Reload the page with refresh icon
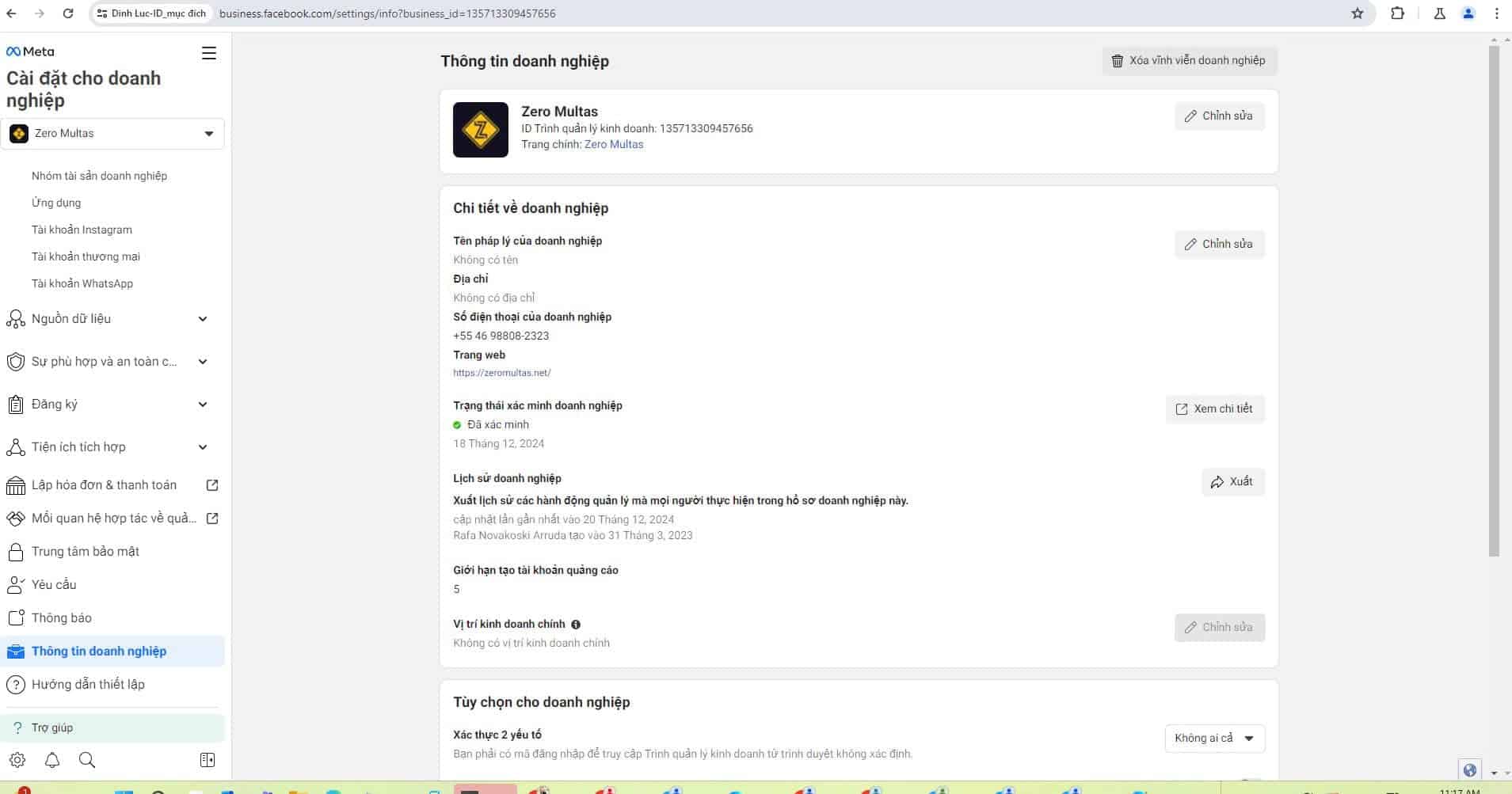This screenshot has width=1512, height=794. [68, 13]
